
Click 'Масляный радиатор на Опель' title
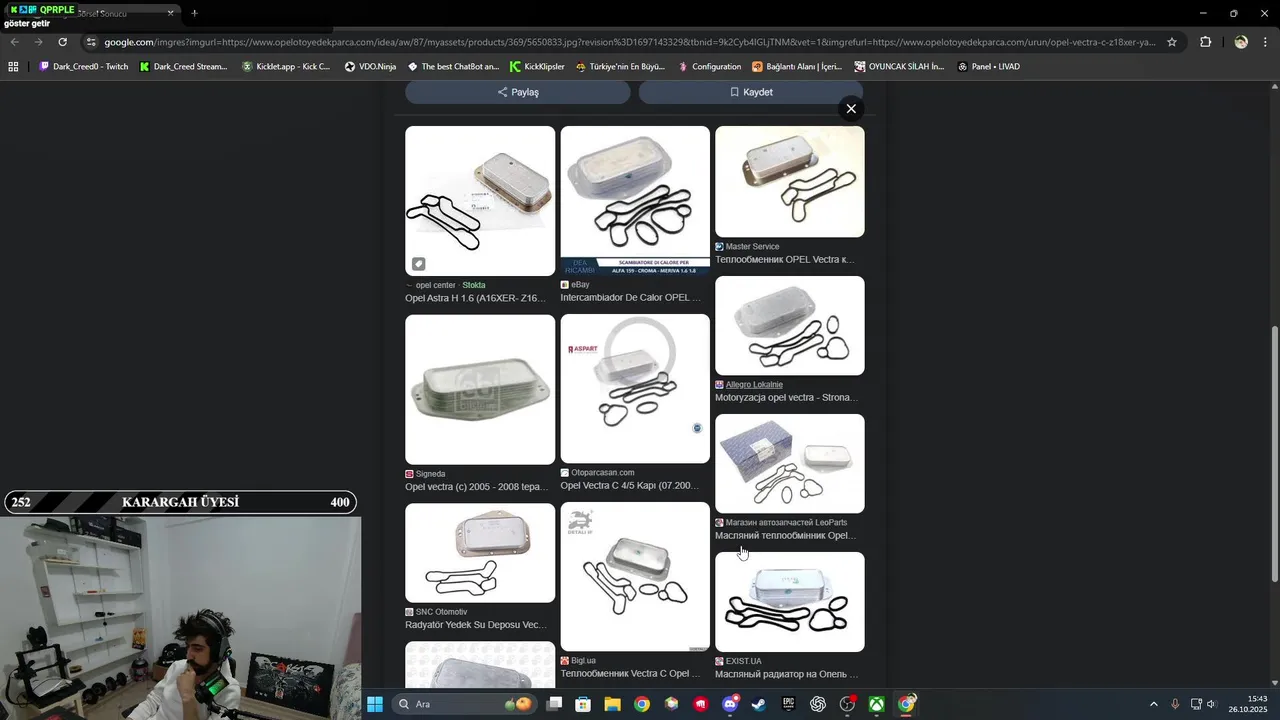tap(786, 675)
